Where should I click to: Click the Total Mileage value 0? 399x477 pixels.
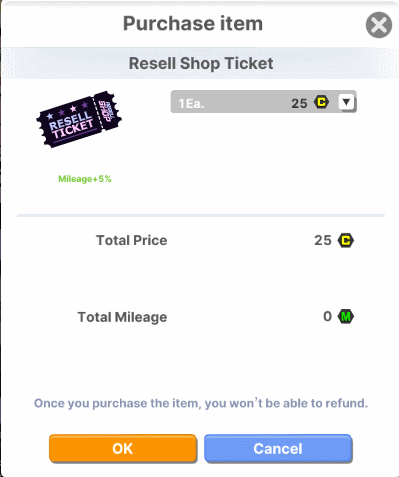pyautogui.click(x=327, y=316)
